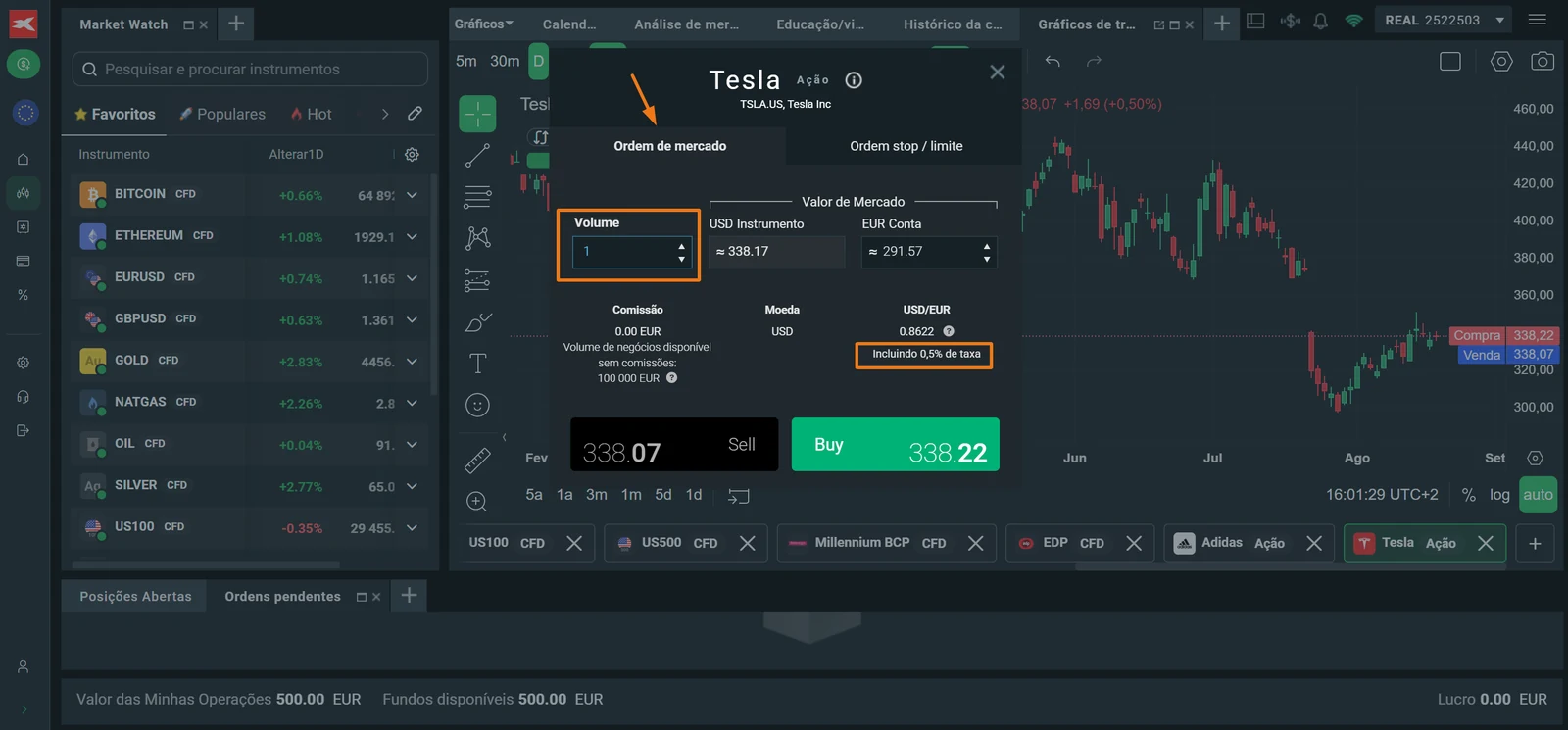Expand the SILVER row chevron
The height and width of the screenshot is (730, 1568).
coord(412,486)
